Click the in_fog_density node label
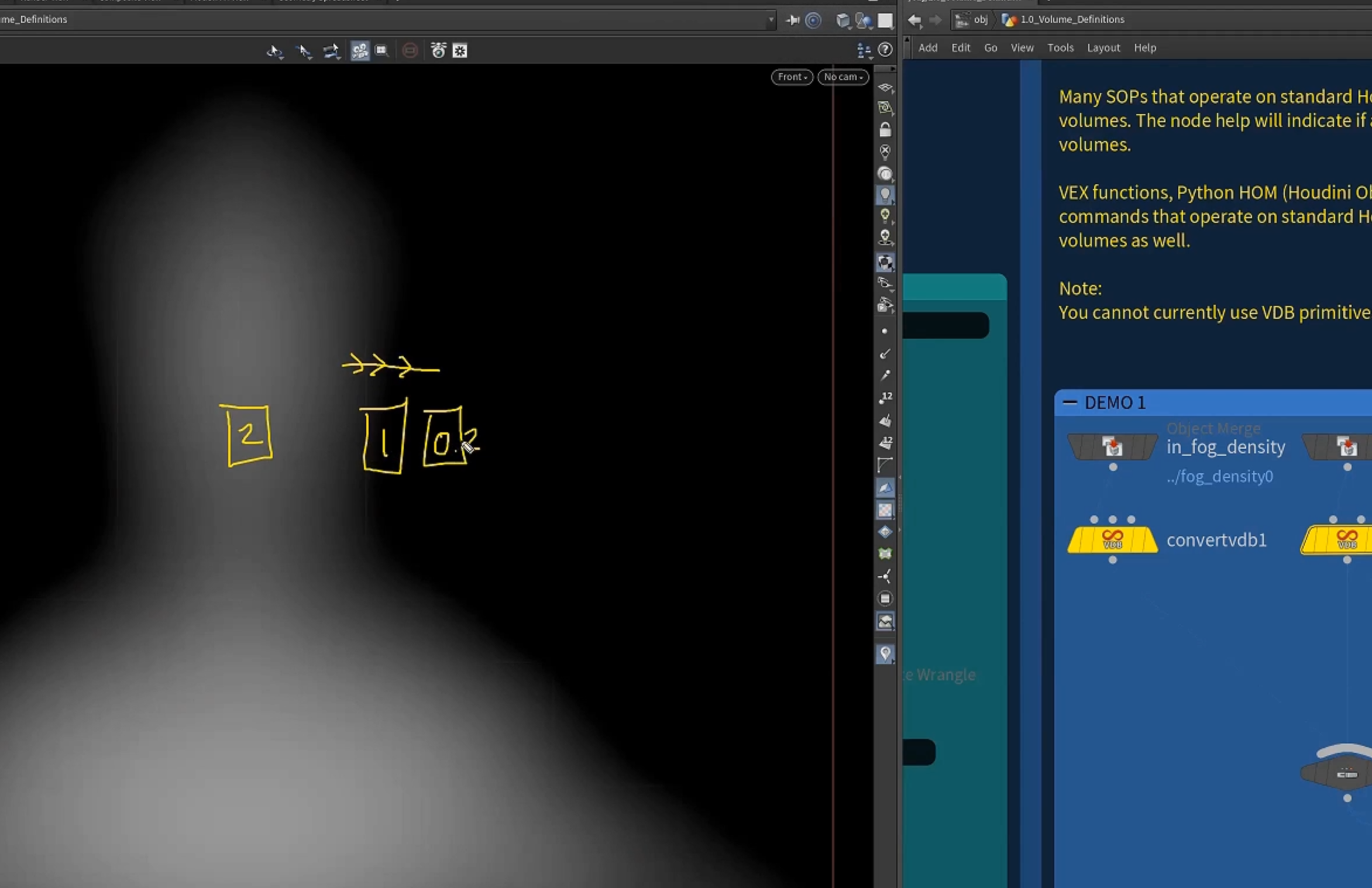 (1226, 448)
